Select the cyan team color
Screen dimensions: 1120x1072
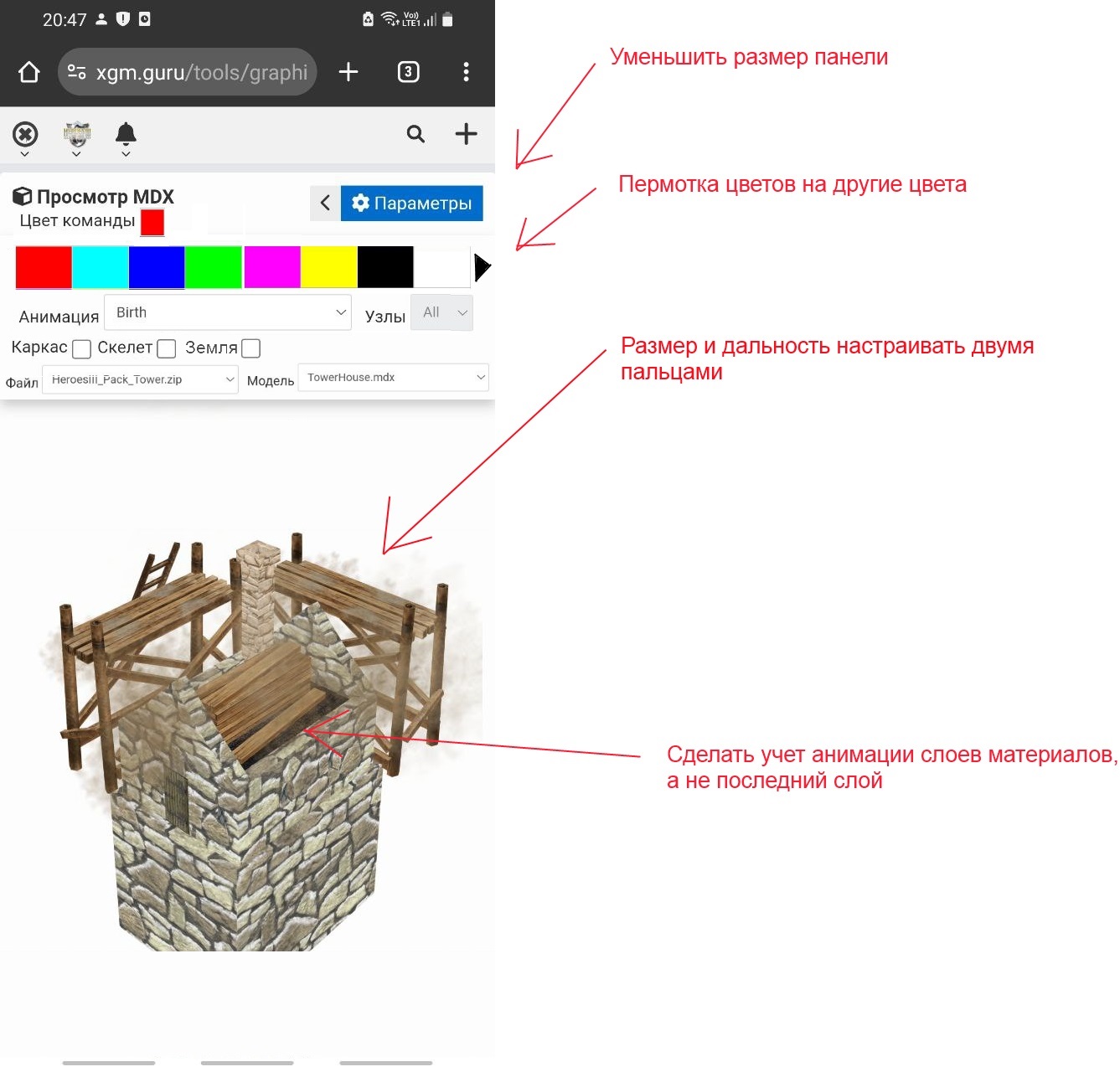click(101, 267)
